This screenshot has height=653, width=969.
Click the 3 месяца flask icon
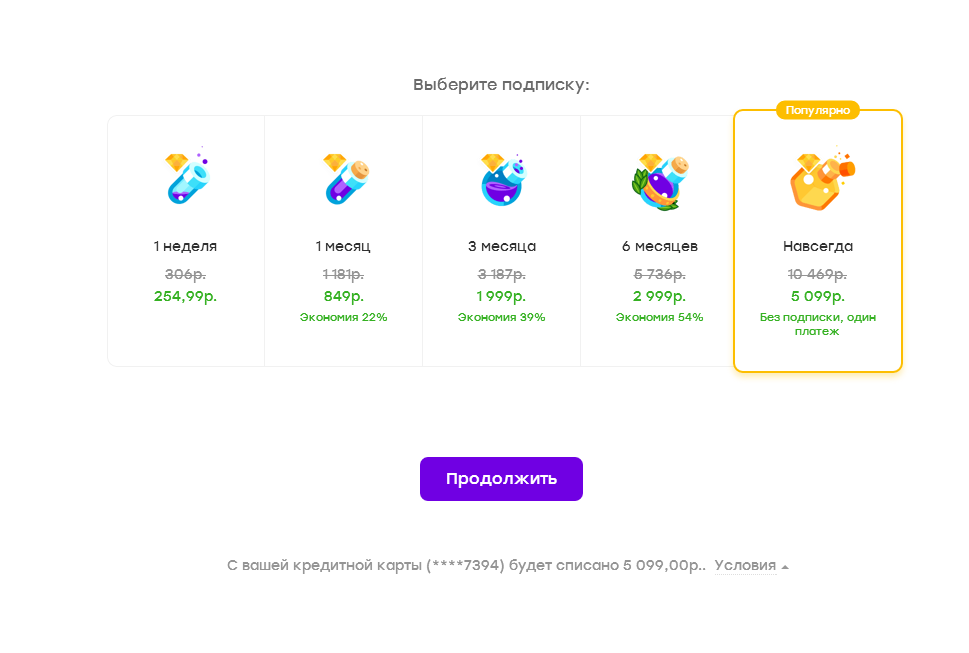501,178
